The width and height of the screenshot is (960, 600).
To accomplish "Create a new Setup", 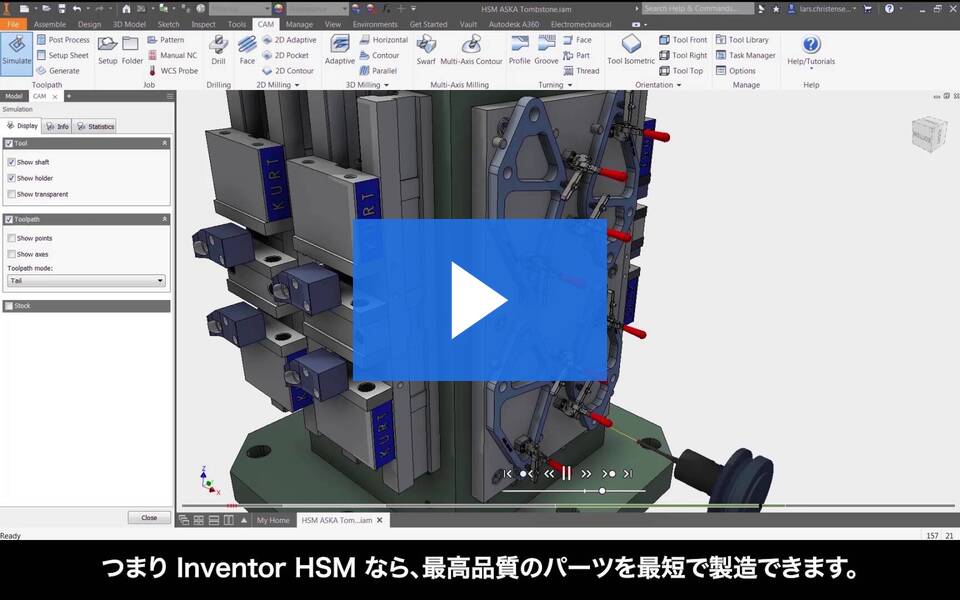I will click(108, 50).
